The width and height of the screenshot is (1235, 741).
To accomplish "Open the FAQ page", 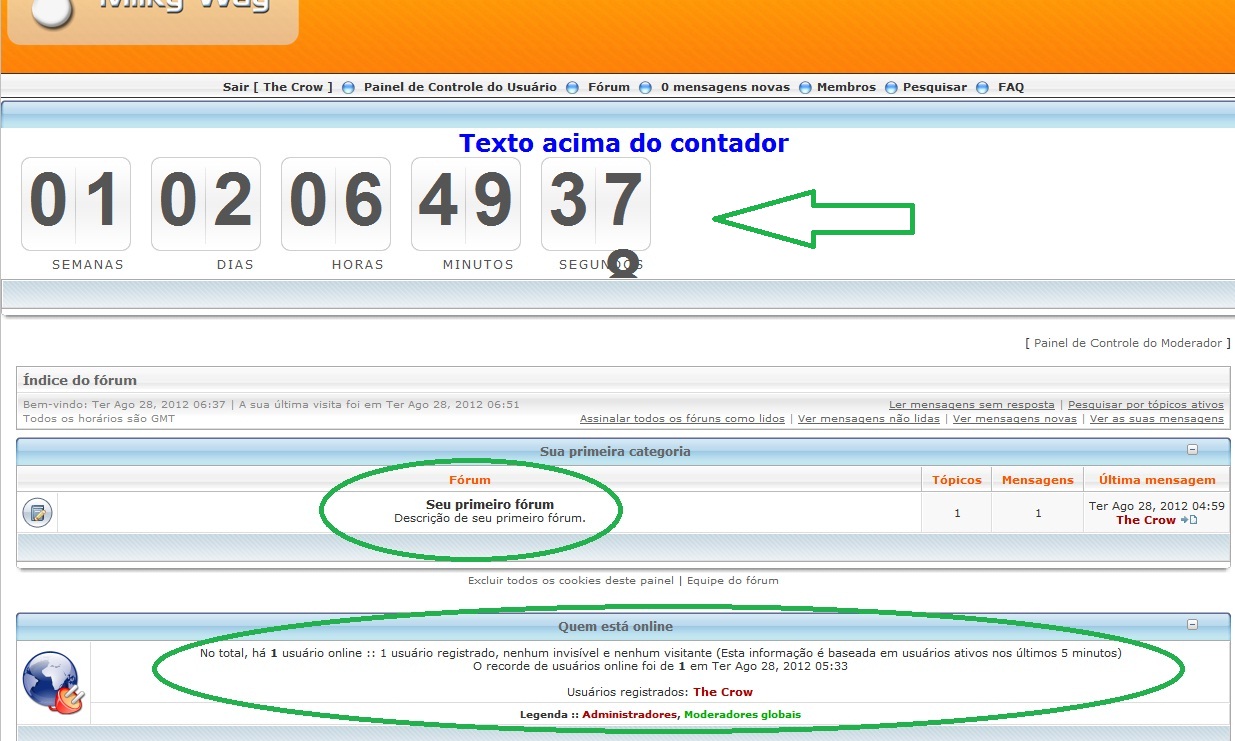I will (x=1011, y=87).
